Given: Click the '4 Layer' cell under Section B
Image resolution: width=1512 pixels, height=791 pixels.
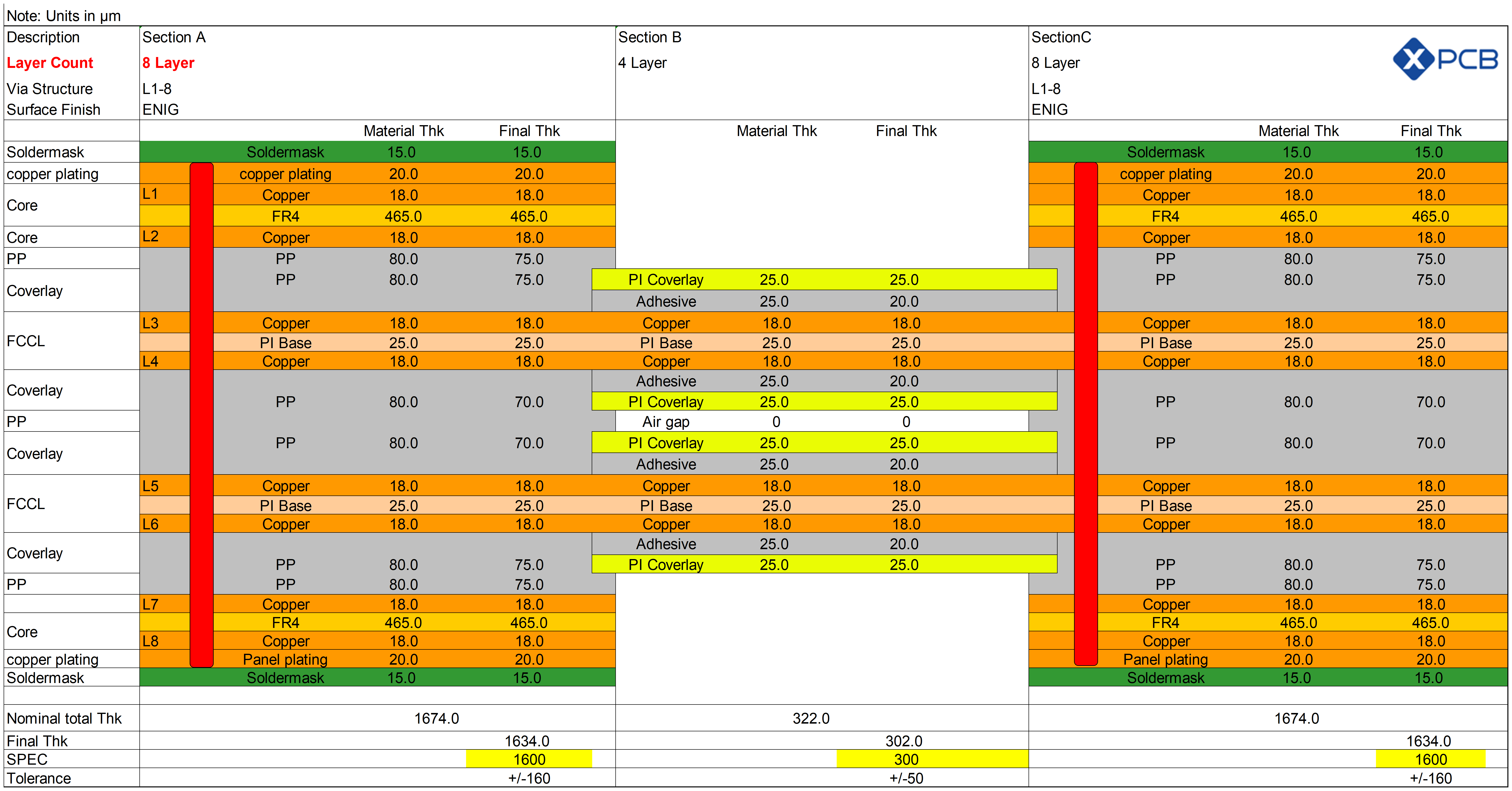Looking at the screenshot, I should click(x=642, y=63).
